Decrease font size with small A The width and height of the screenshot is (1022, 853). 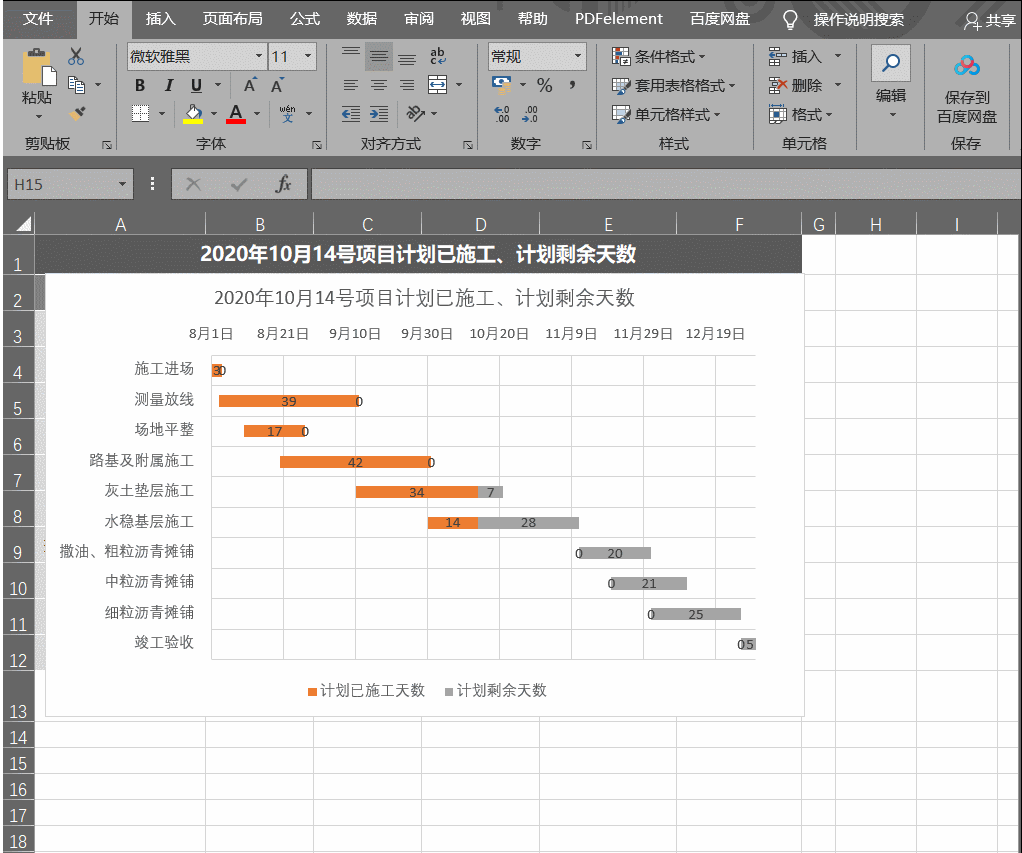277,85
